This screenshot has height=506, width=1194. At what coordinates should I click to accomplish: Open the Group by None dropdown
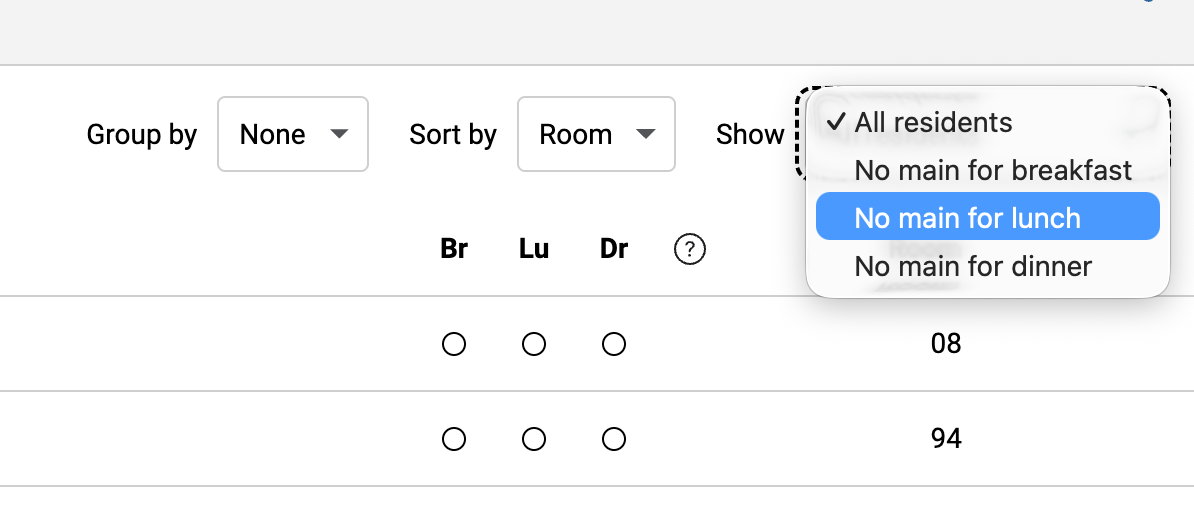click(x=292, y=134)
